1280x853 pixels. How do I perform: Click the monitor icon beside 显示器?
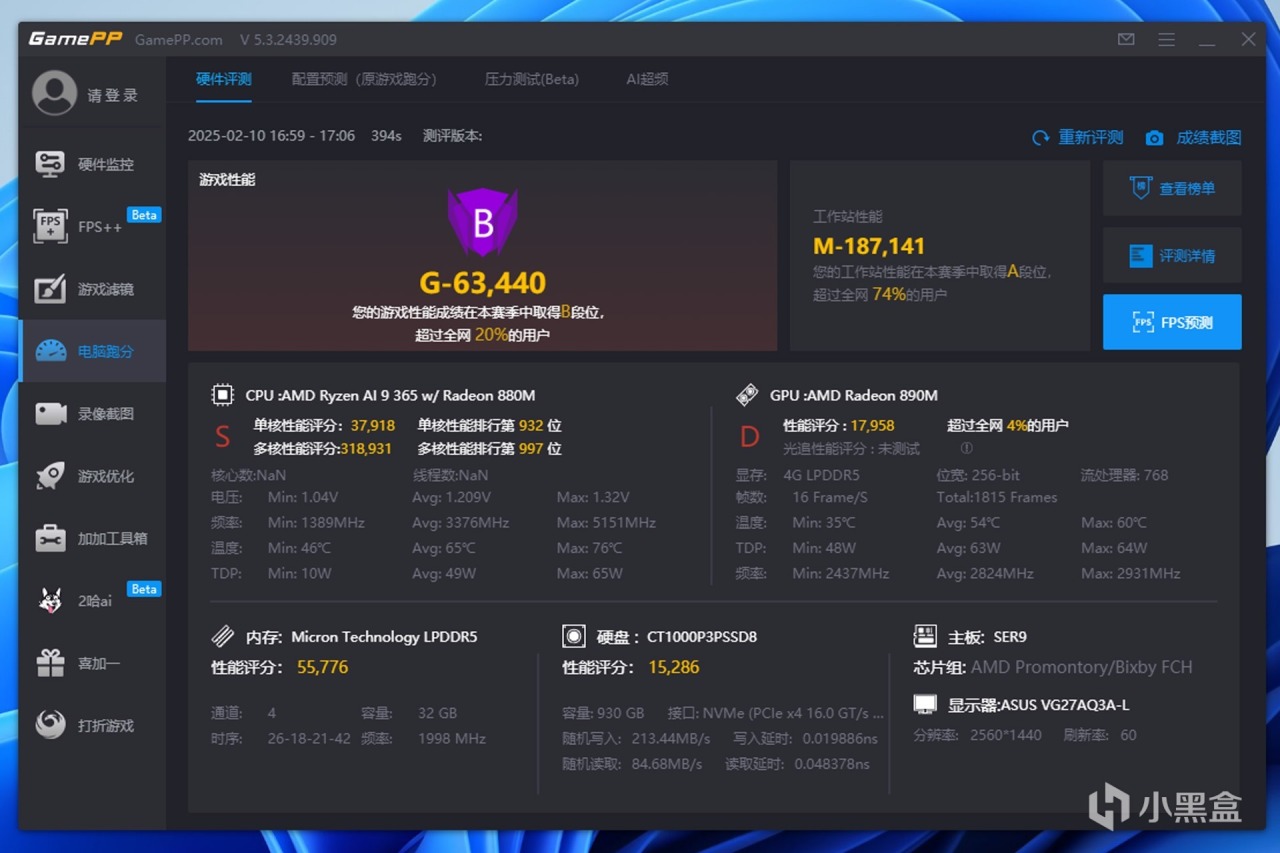(x=925, y=705)
